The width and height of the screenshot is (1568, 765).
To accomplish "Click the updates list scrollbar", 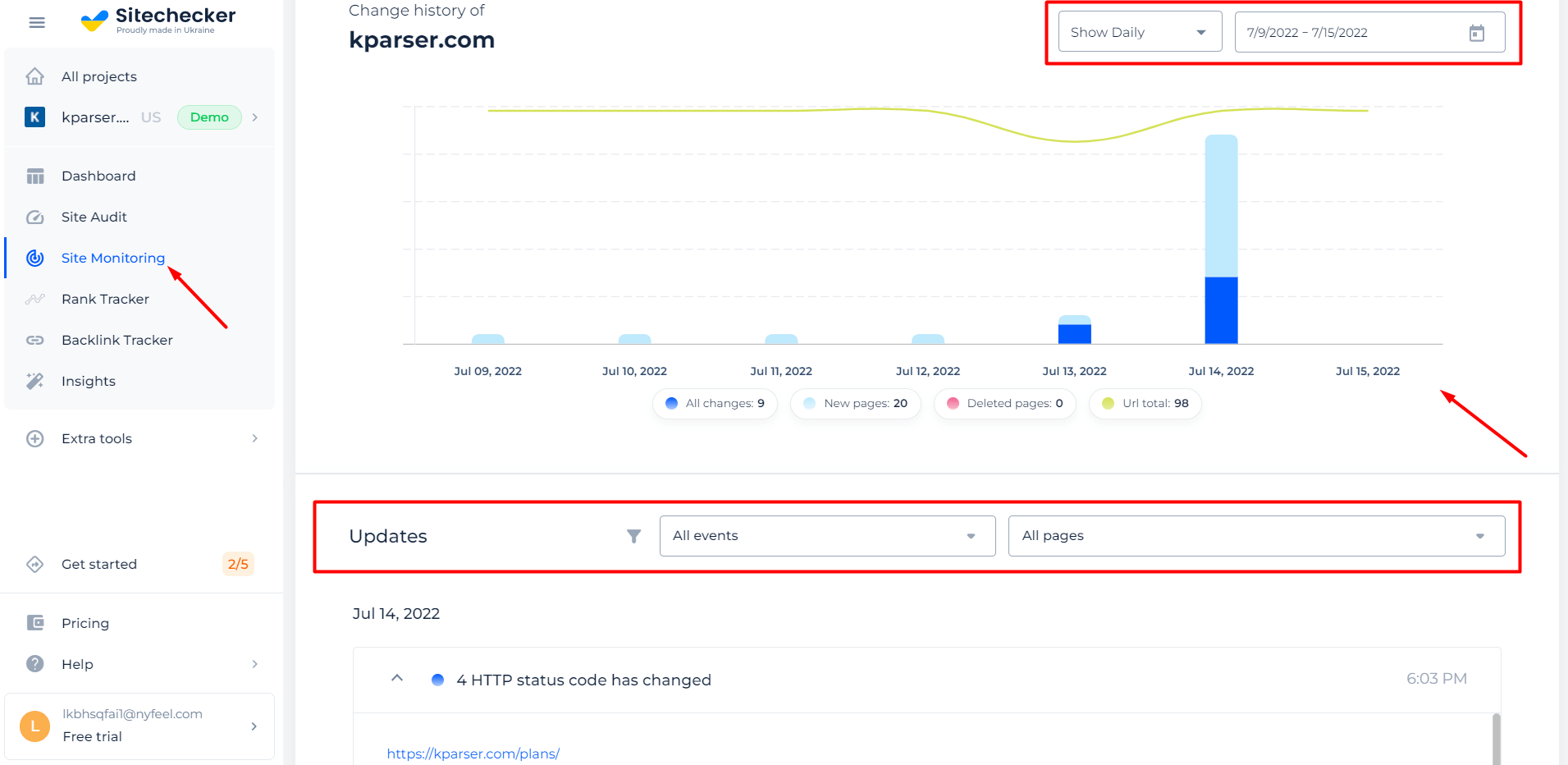I will (1496, 739).
